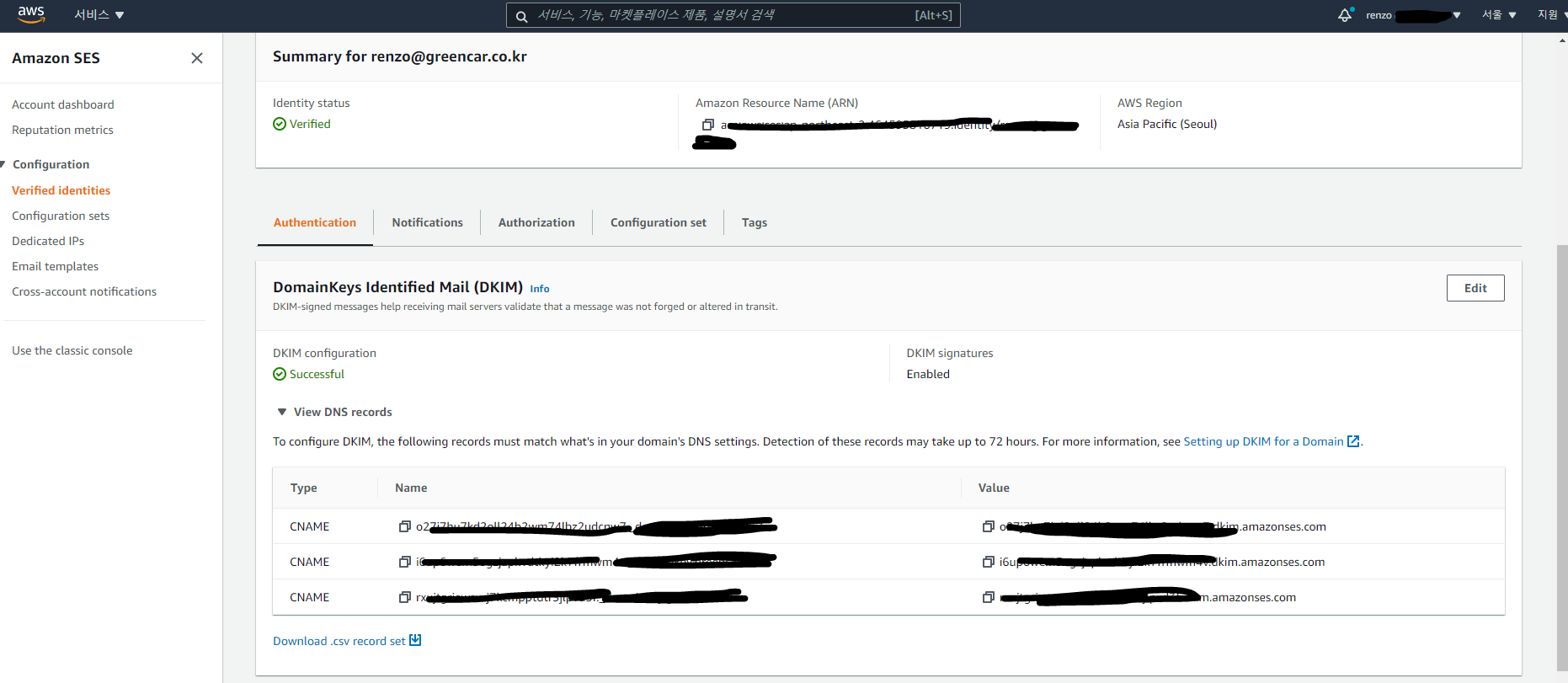This screenshot has height=683, width=1568.
Task: Click Use the classic console
Action: (x=72, y=350)
